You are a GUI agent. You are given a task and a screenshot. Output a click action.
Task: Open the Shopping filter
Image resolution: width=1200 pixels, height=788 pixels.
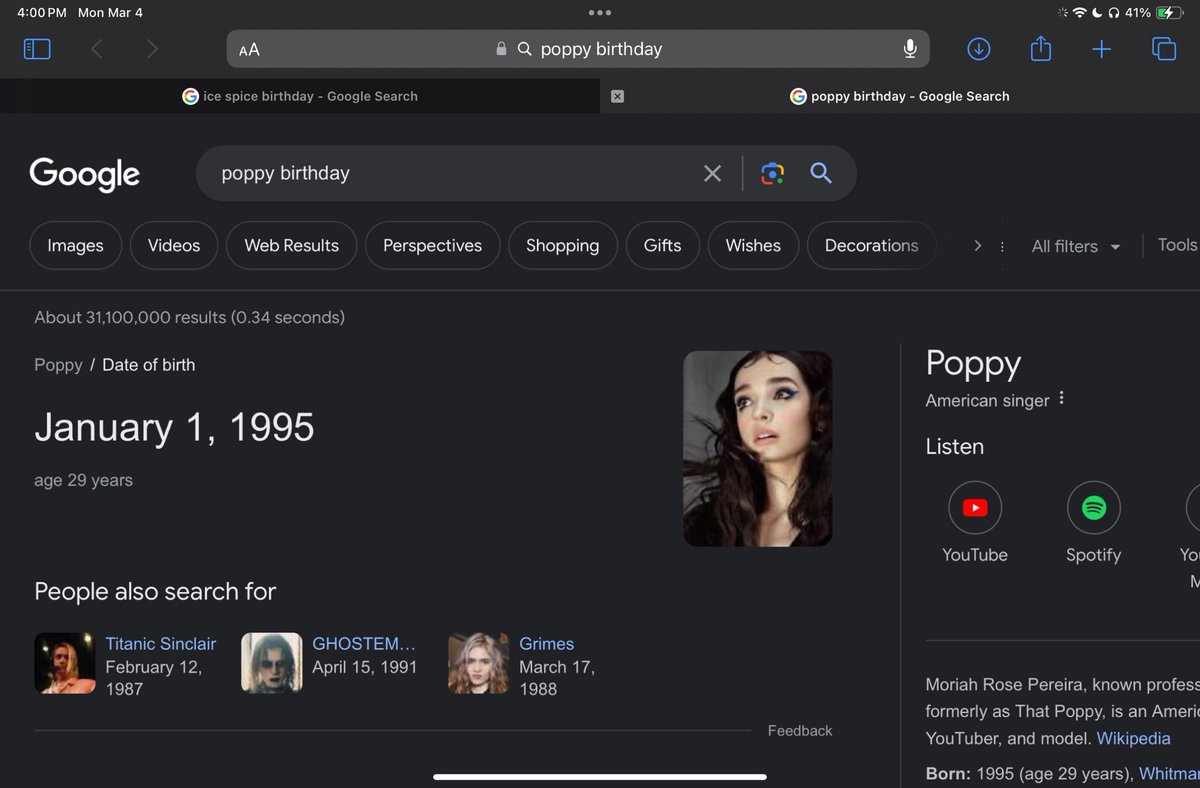click(563, 246)
